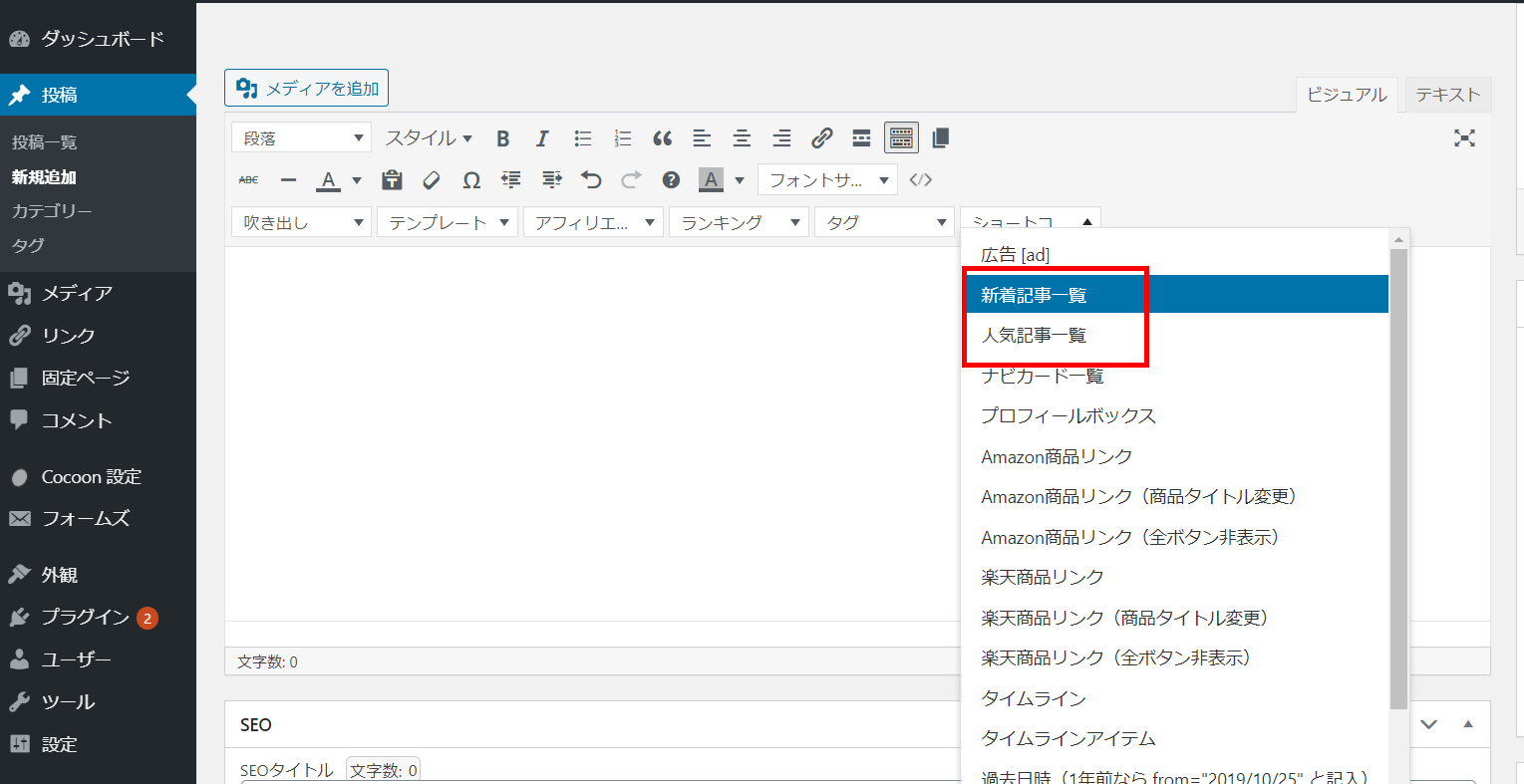Expand the 吹き出し dropdown
The image size is (1524, 784).
(x=301, y=223)
